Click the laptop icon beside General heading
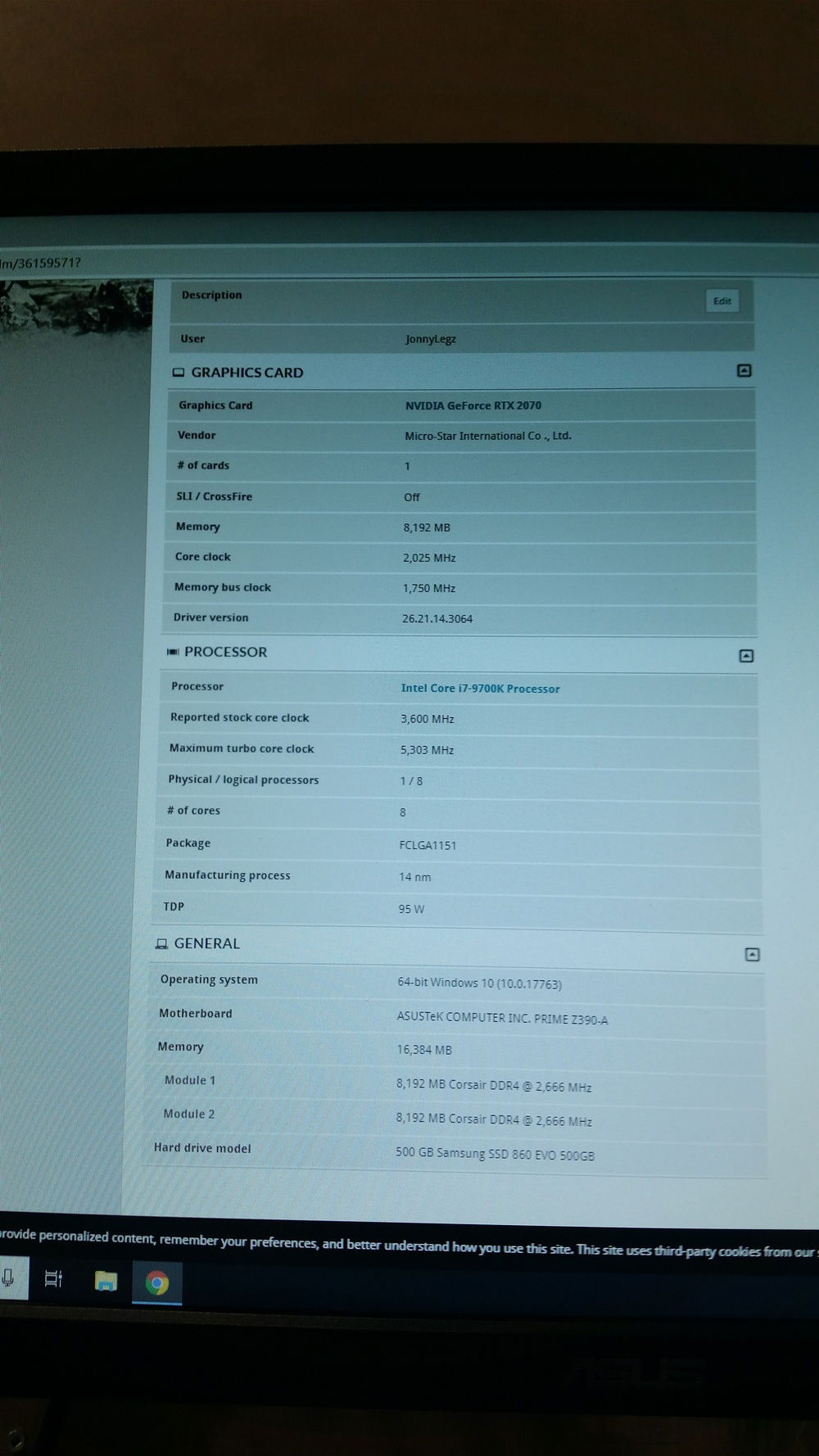Viewport: 819px width, 1456px height. [x=161, y=944]
